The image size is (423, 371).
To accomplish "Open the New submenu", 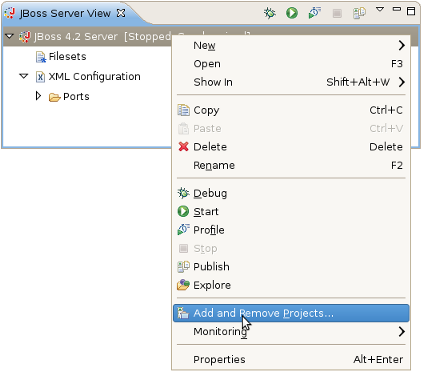I will pos(291,45).
